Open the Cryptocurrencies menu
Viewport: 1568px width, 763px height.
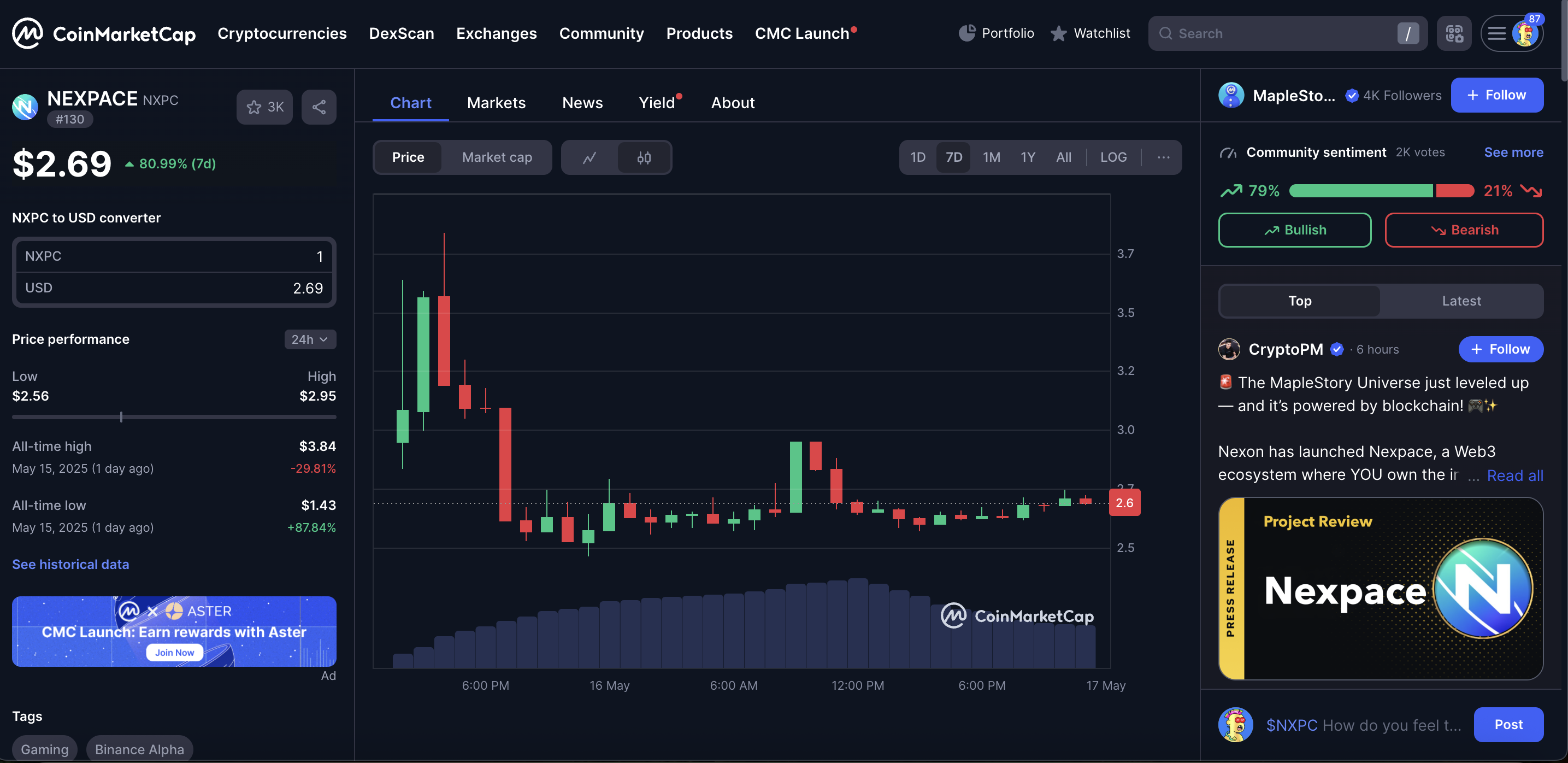pos(282,33)
